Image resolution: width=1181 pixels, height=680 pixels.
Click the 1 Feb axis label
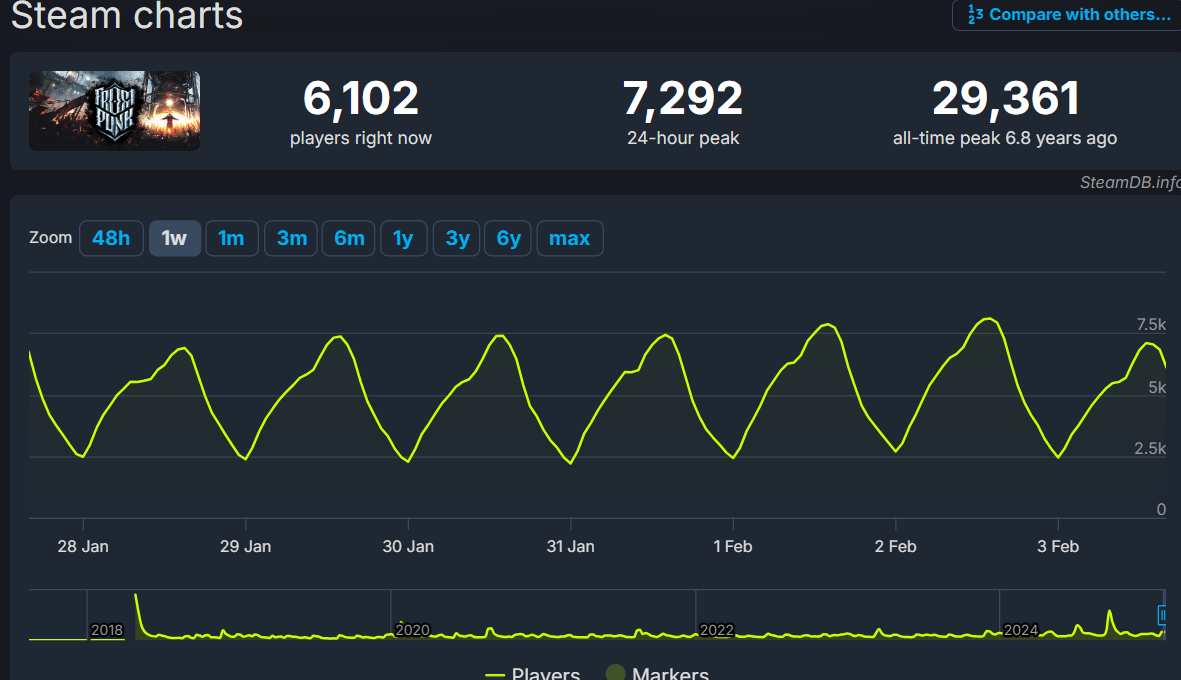pos(733,547)
